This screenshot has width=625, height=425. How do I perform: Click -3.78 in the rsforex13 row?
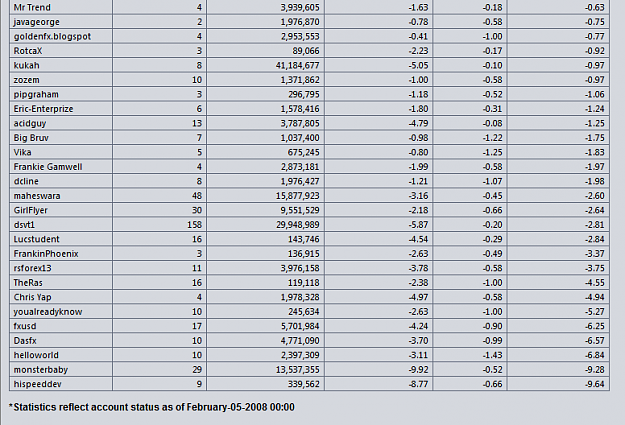(x=419, y=268)
